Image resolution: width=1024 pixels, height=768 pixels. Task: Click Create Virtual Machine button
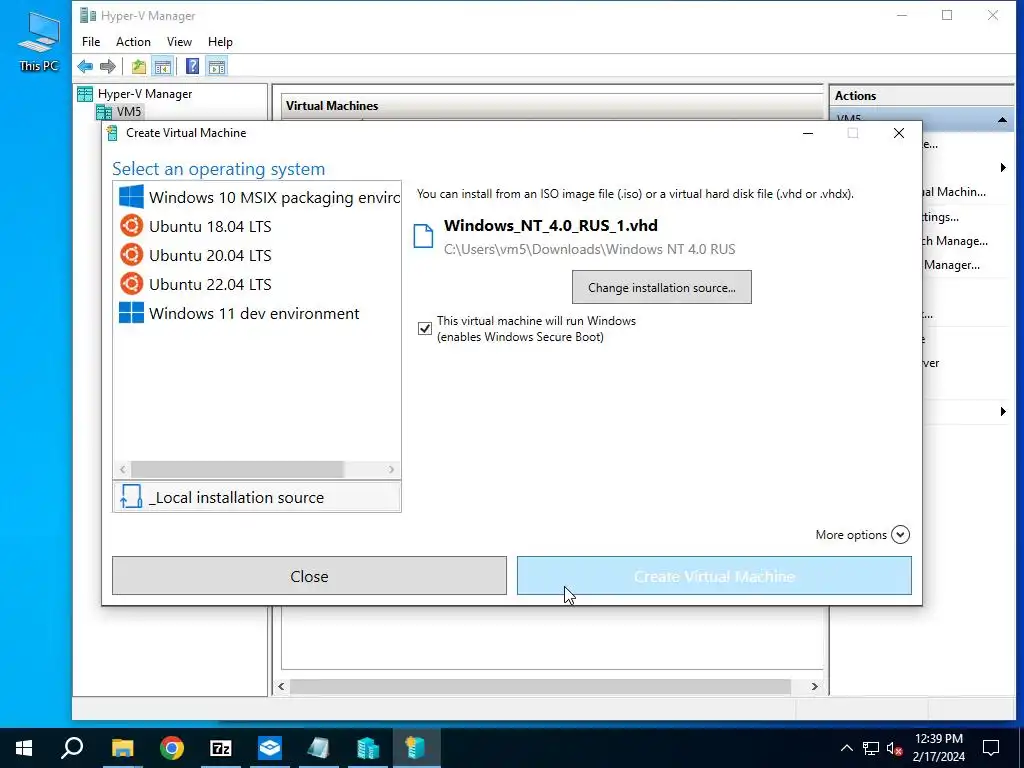pyautogui.click(x=714, y=576)
